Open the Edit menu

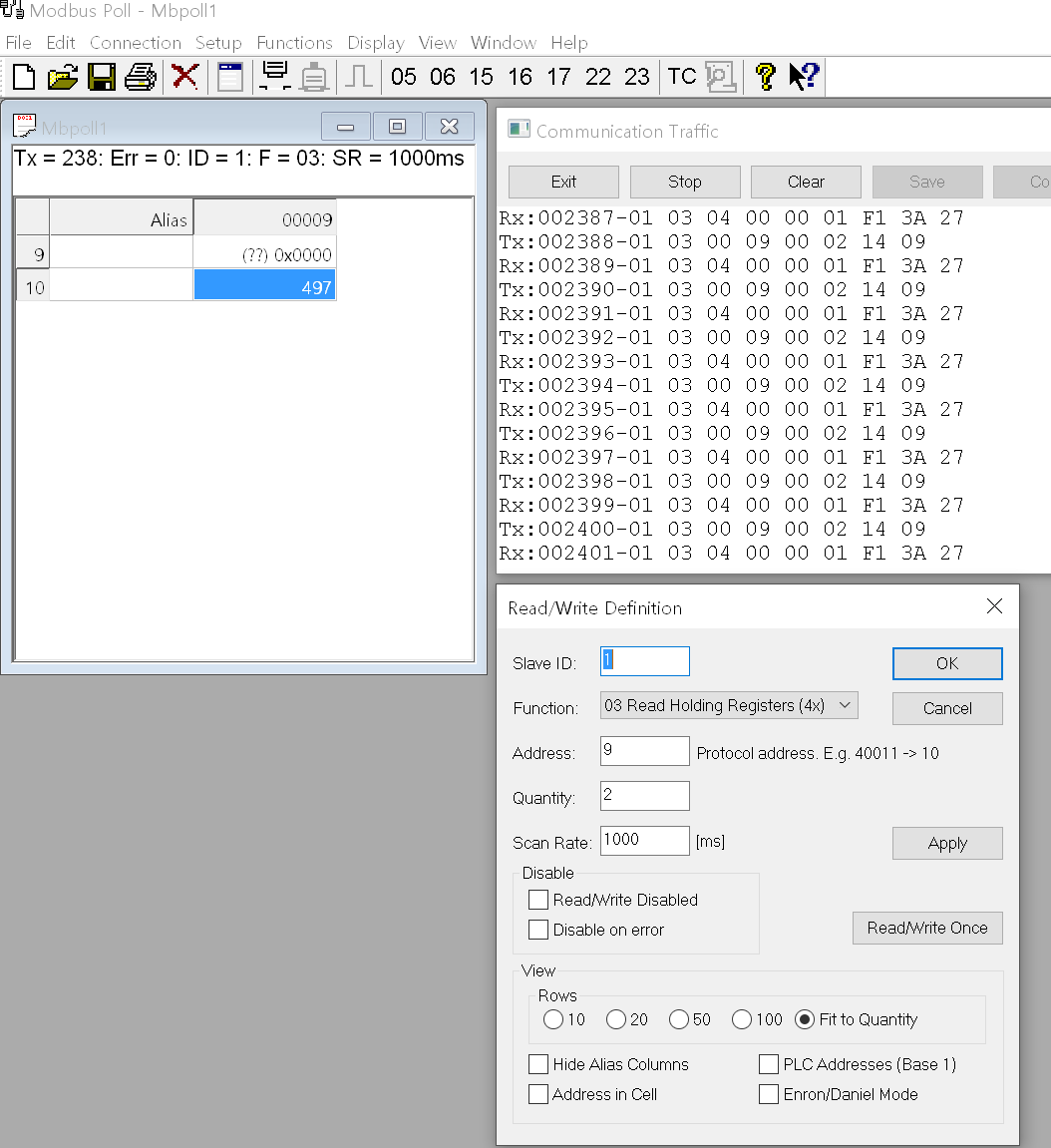point(61,43)
